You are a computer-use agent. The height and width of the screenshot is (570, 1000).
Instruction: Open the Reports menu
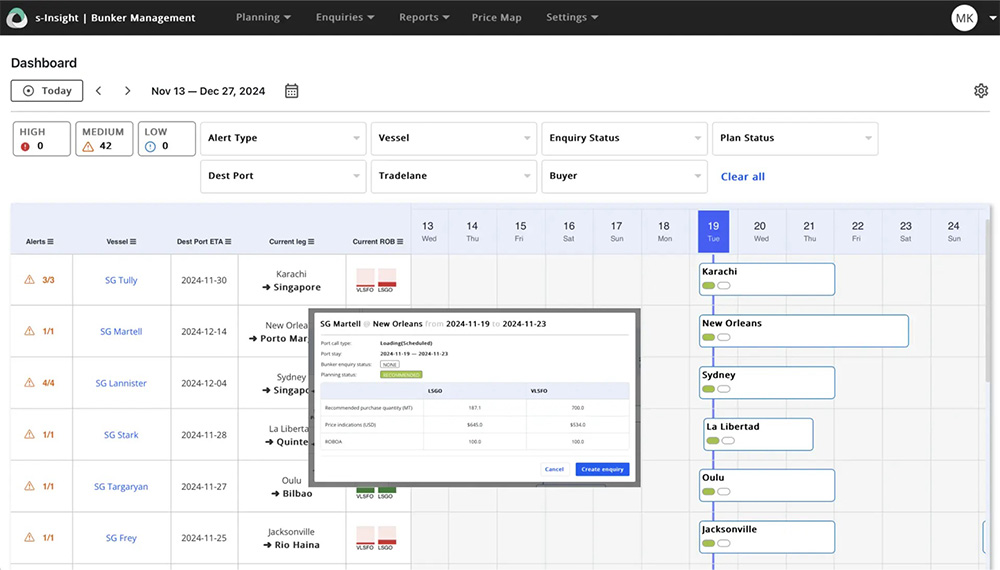(x=424, y=17)
